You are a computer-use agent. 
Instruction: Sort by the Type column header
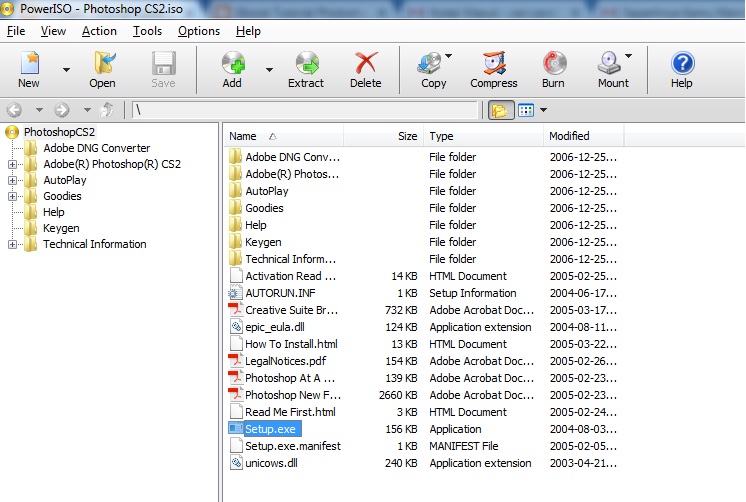(483, 136)
